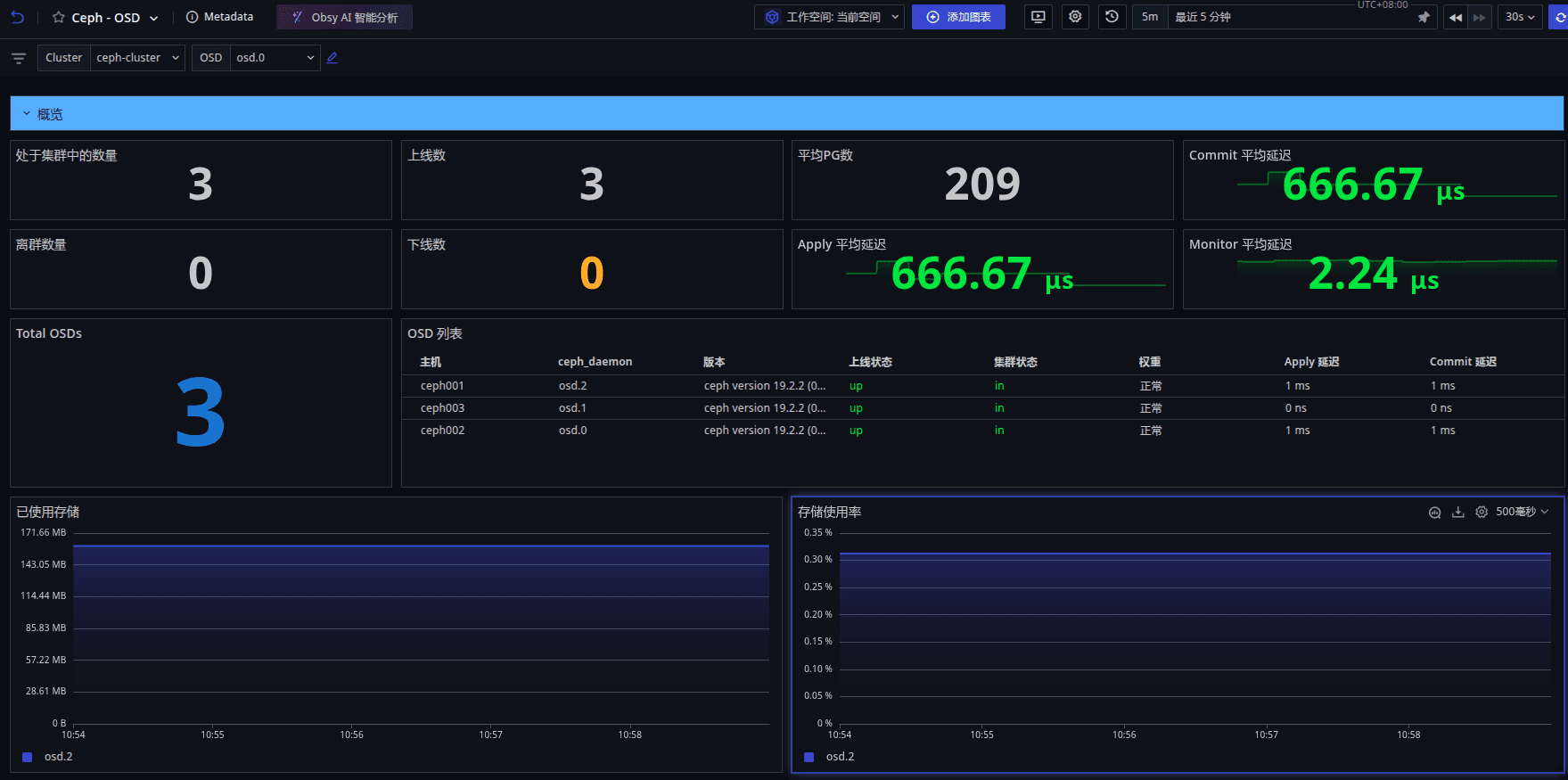Star the Ceph - OSD dashboard
The image size is (1568, 780).
pos(59,18)
